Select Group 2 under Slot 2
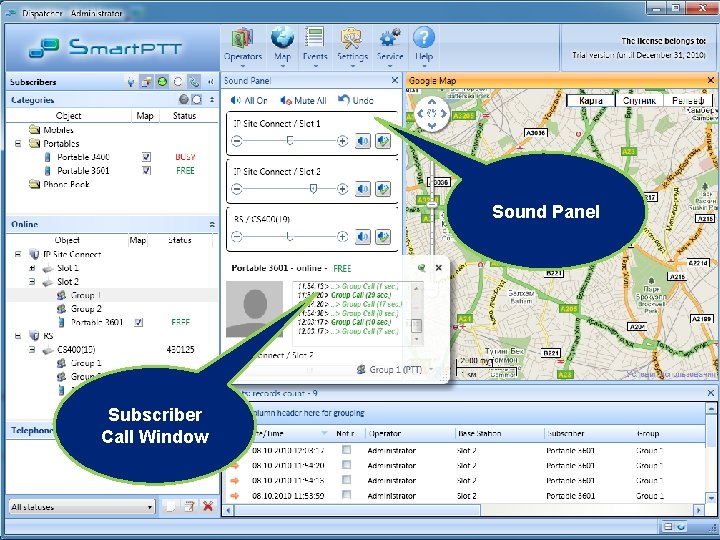720x540 pixels. point(79,309)
